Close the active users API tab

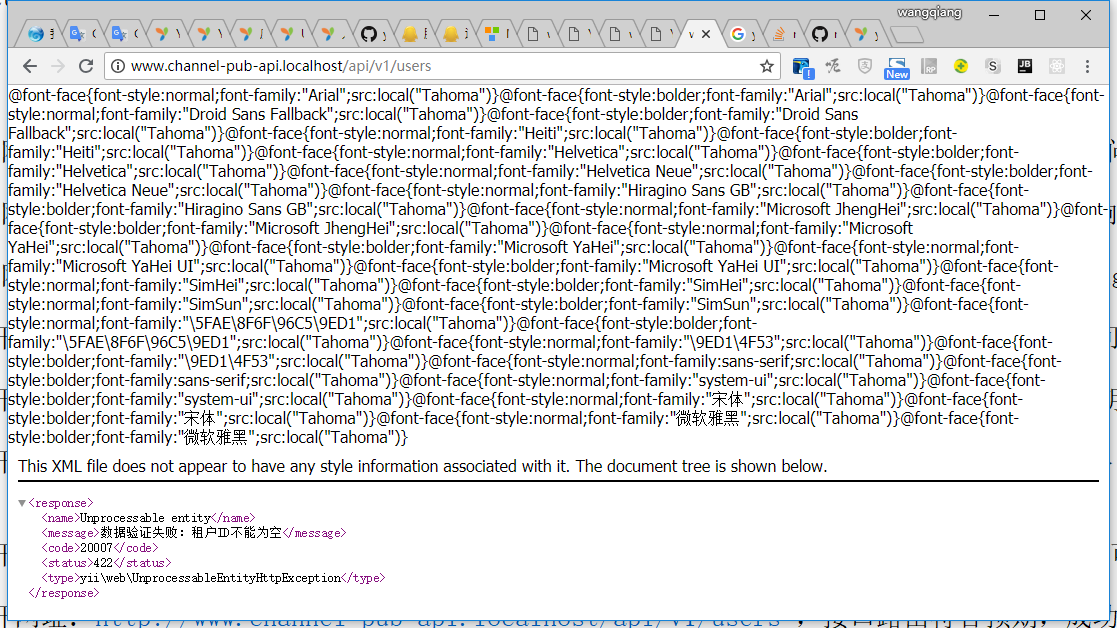click(x=706, y=33)
